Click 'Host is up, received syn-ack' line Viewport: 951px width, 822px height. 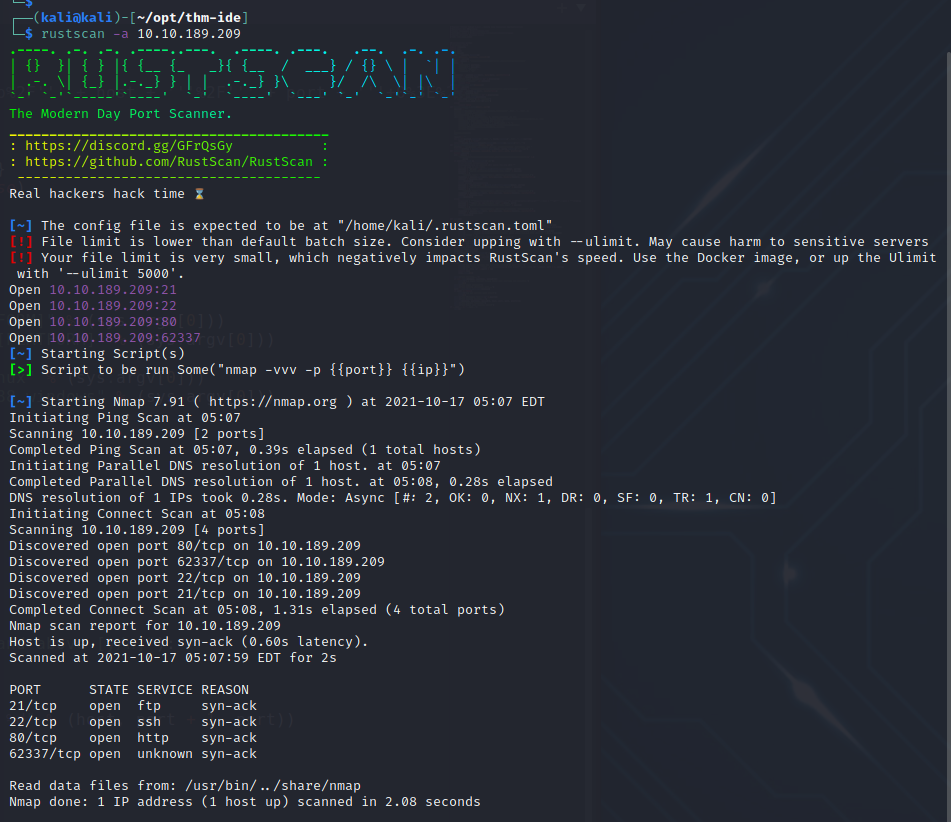pos(189,641)
